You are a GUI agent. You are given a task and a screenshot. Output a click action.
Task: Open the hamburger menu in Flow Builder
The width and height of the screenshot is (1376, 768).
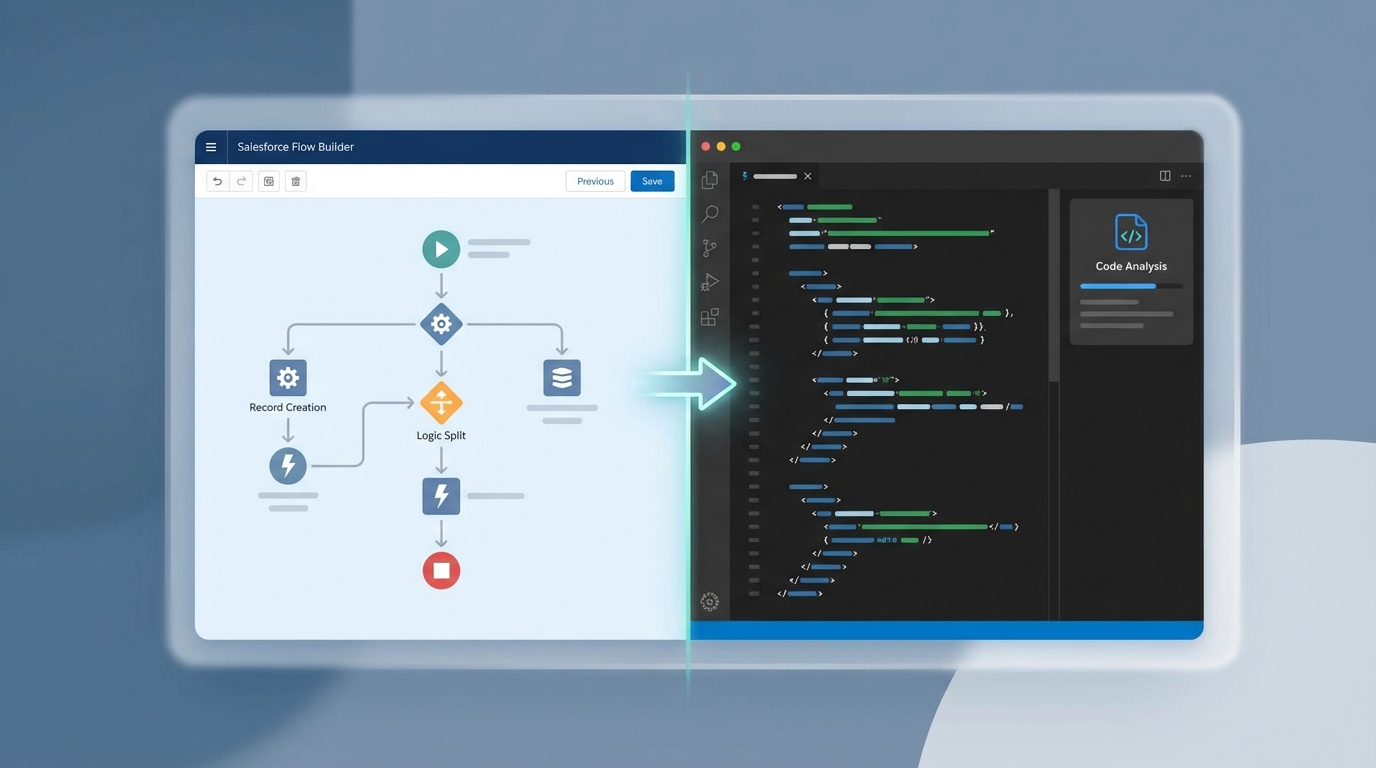(211, 146)
